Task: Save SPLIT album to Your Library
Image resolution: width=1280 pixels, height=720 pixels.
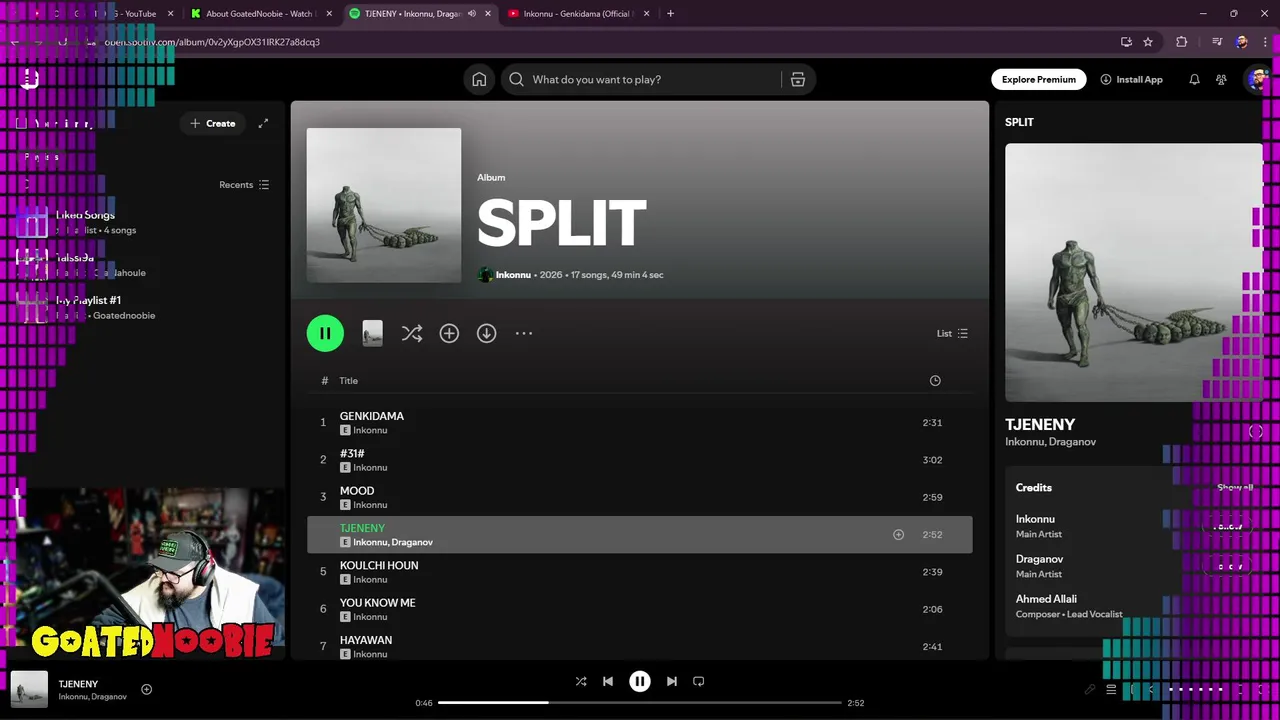Action: coord(449,333)
